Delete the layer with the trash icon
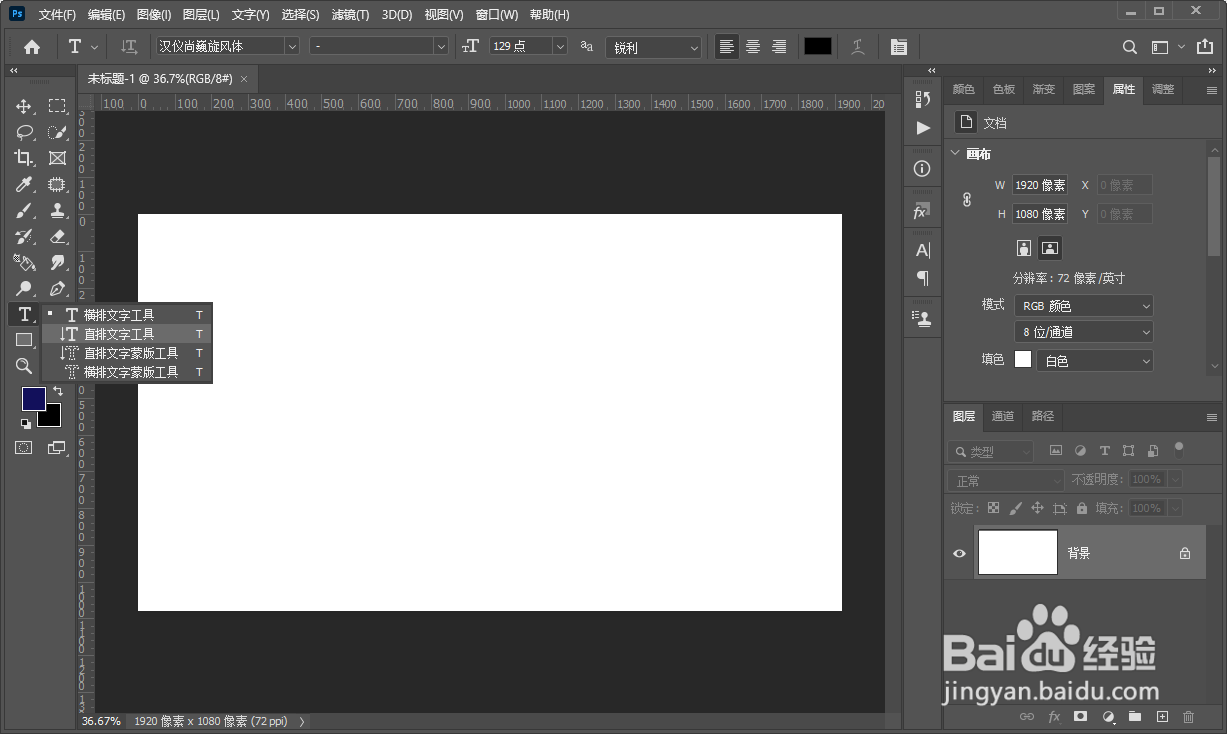The height and width of the screenshot is (734, 1227). pyautogui.click(x=1189, y=717)
